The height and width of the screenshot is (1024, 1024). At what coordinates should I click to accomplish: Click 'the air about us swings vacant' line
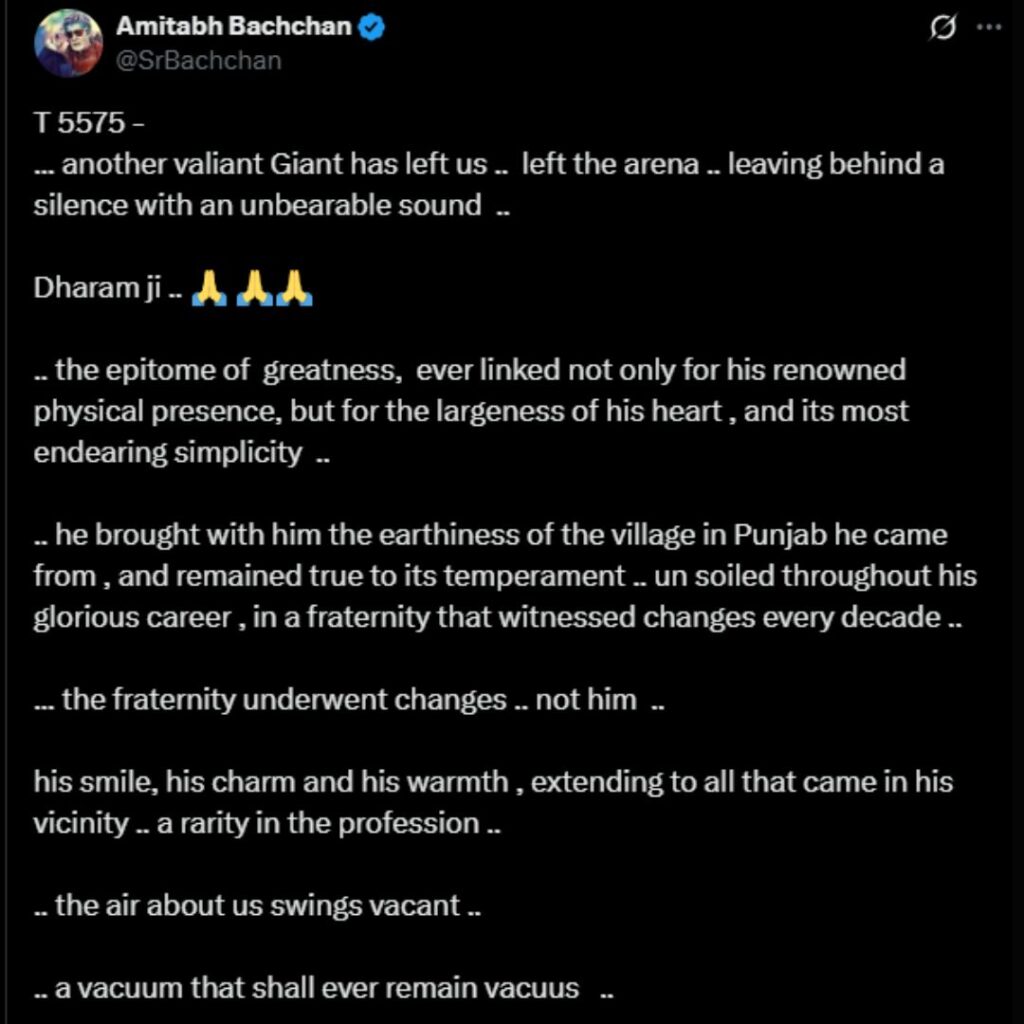(258, 906)
